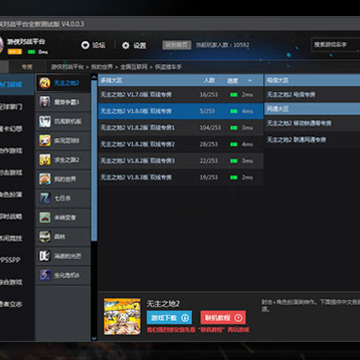
Task: Open the PSSPP category
Action: pos(11,260)
